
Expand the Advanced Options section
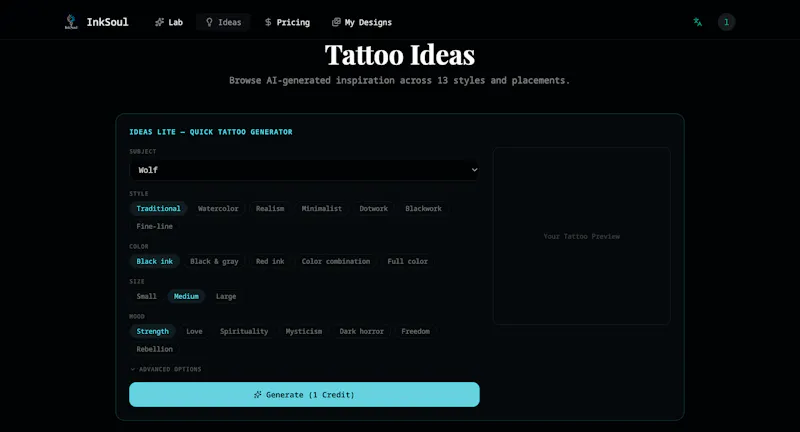166,369
